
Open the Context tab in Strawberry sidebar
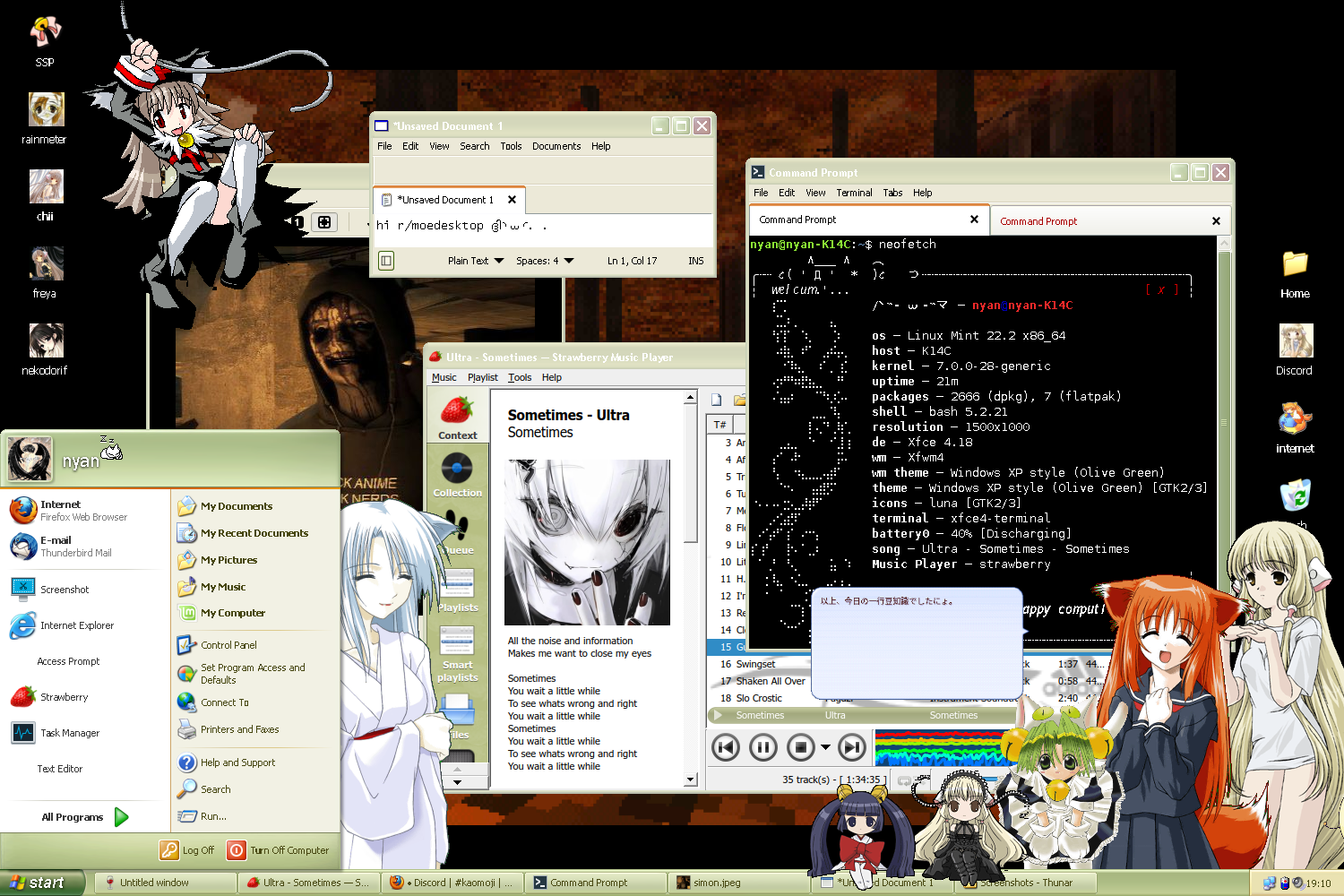[x=457, y=418]
